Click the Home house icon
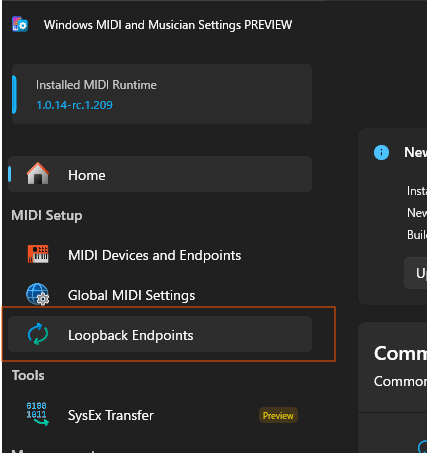The height and width of the screenshot is (453, 427). [x=38, y=173]
